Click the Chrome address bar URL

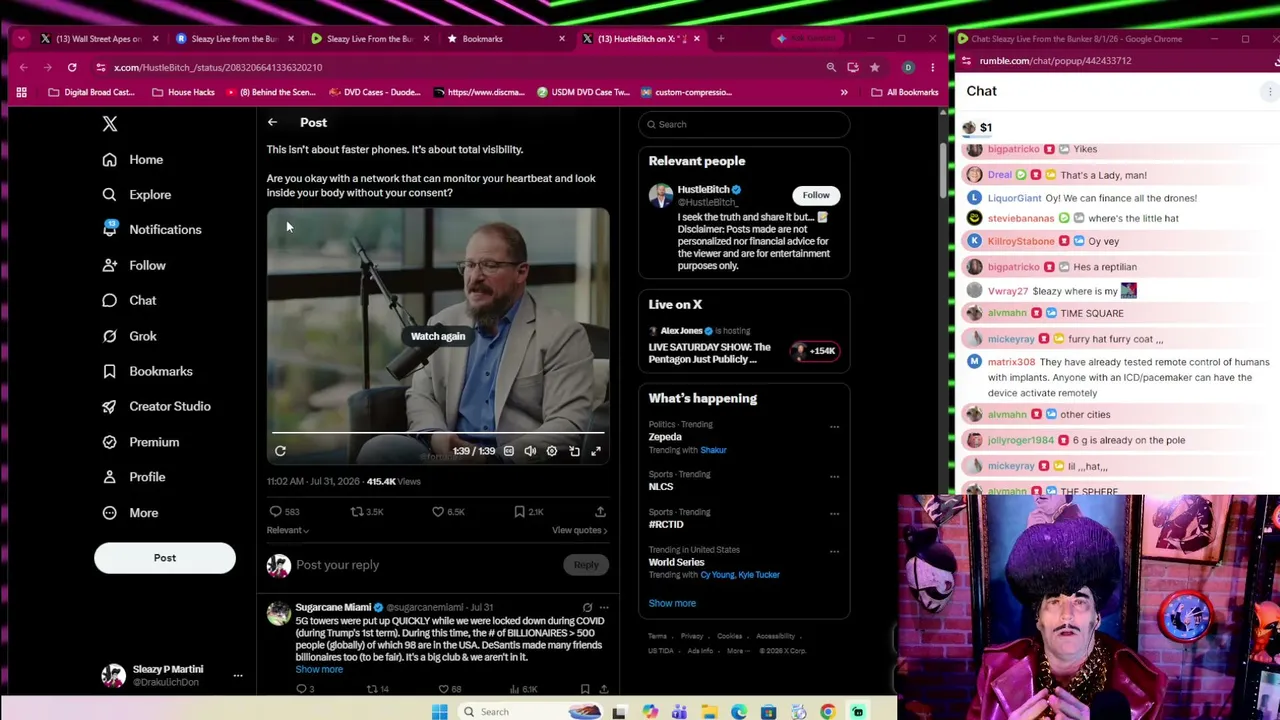click(218, 67)
